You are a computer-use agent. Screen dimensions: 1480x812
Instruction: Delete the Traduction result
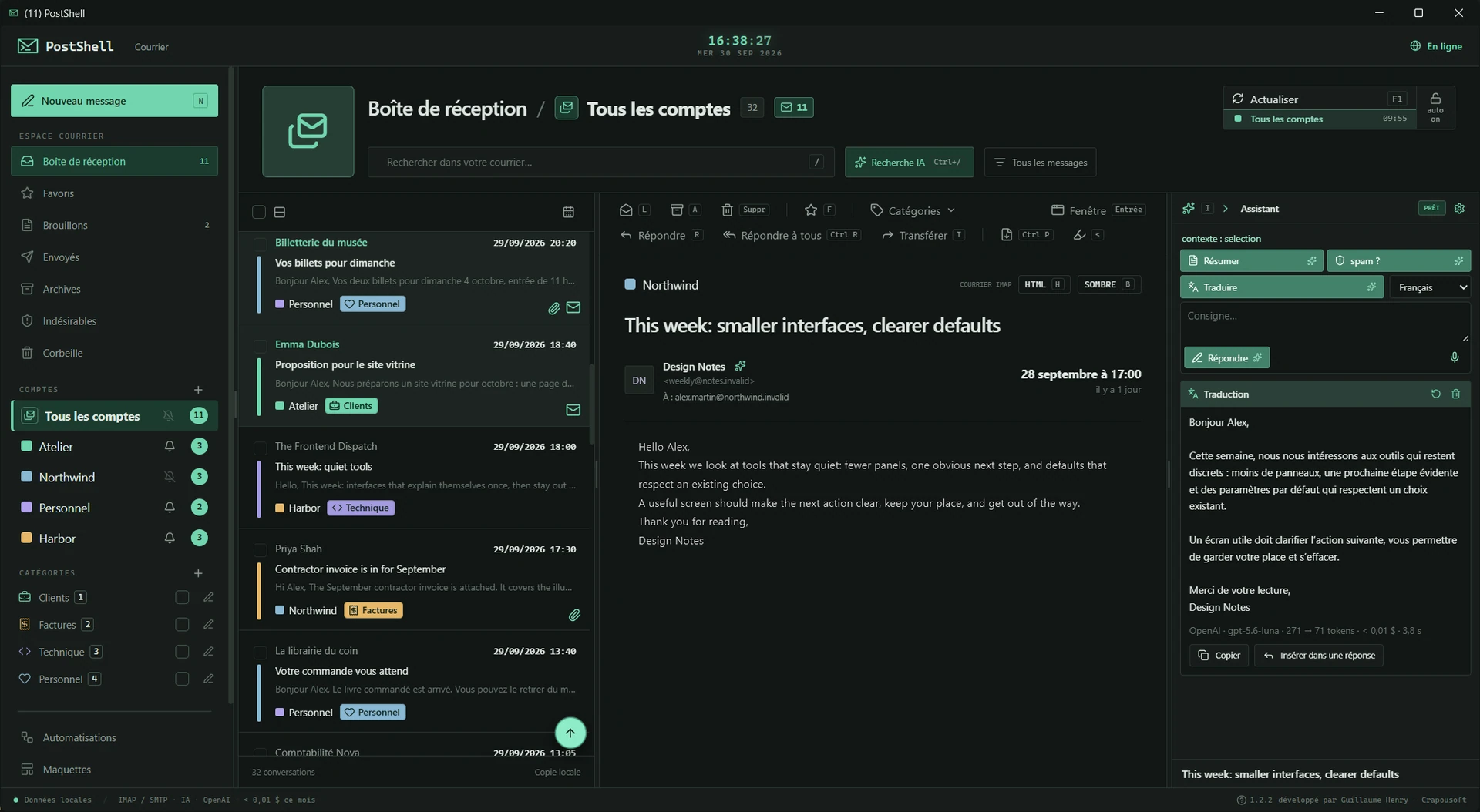click(x=1455, y=394)
